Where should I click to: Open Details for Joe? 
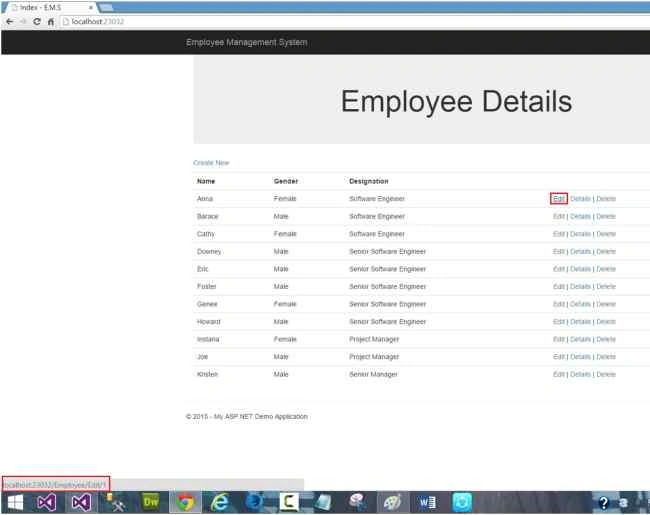pyautogui.click(x=580, y=357)
